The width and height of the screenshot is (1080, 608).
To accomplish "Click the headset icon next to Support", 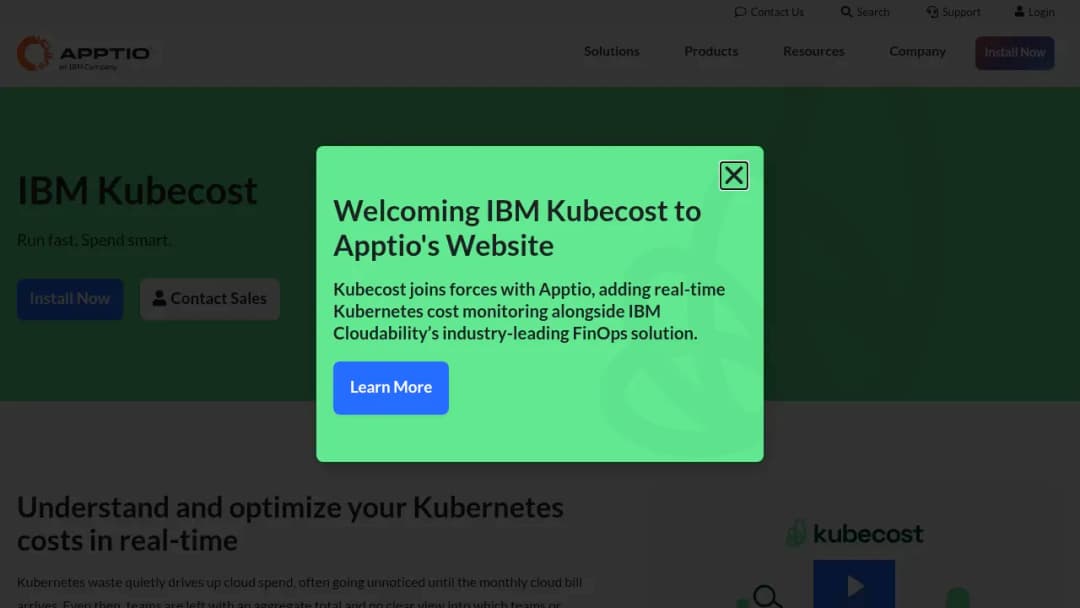I will (933, 12).
